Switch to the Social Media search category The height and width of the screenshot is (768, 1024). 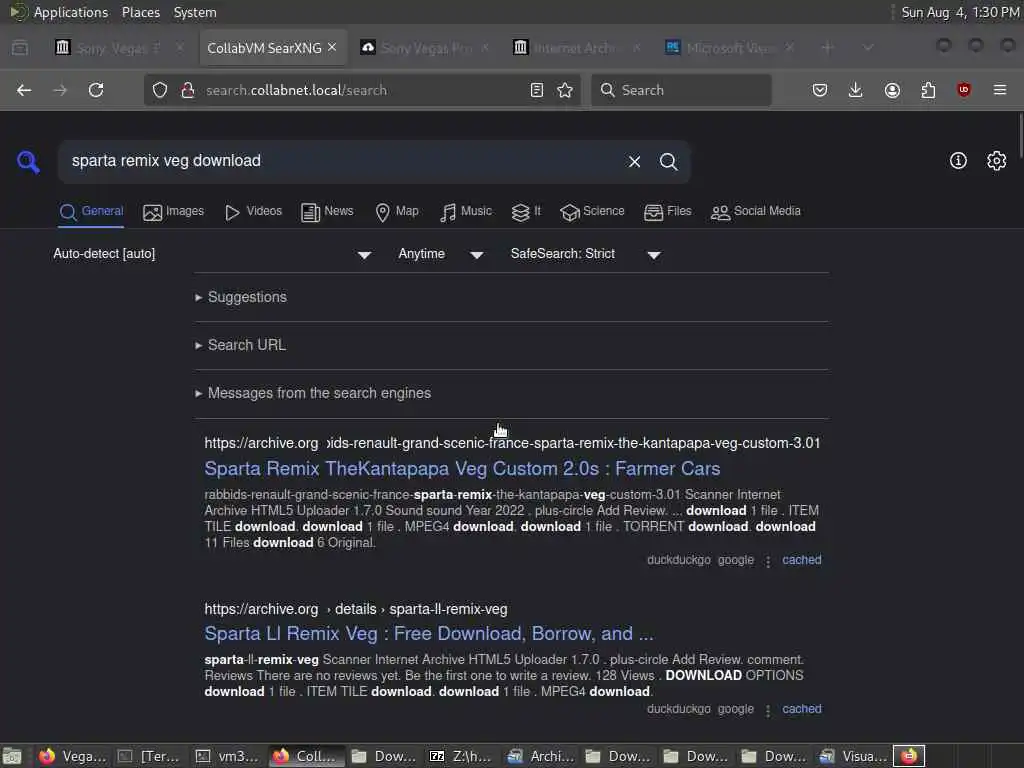(x=756, y=212)
